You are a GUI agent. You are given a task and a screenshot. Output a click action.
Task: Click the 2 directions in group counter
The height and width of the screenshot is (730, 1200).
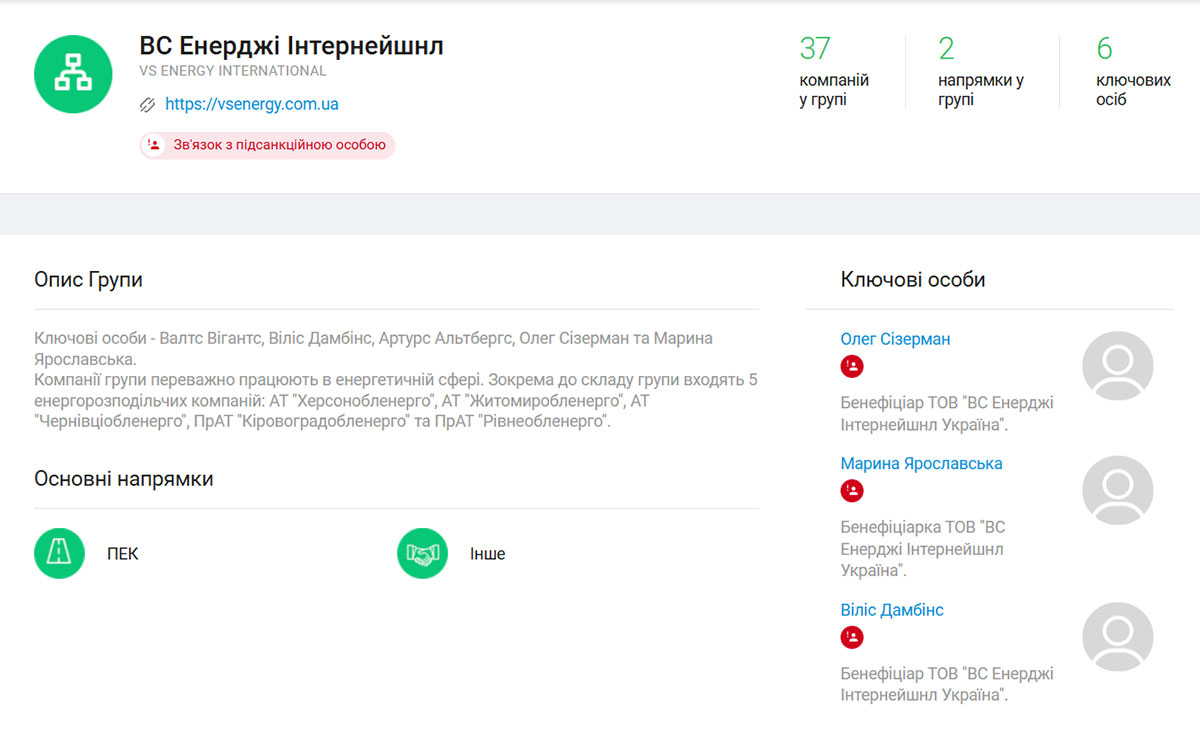pos(980,72)
